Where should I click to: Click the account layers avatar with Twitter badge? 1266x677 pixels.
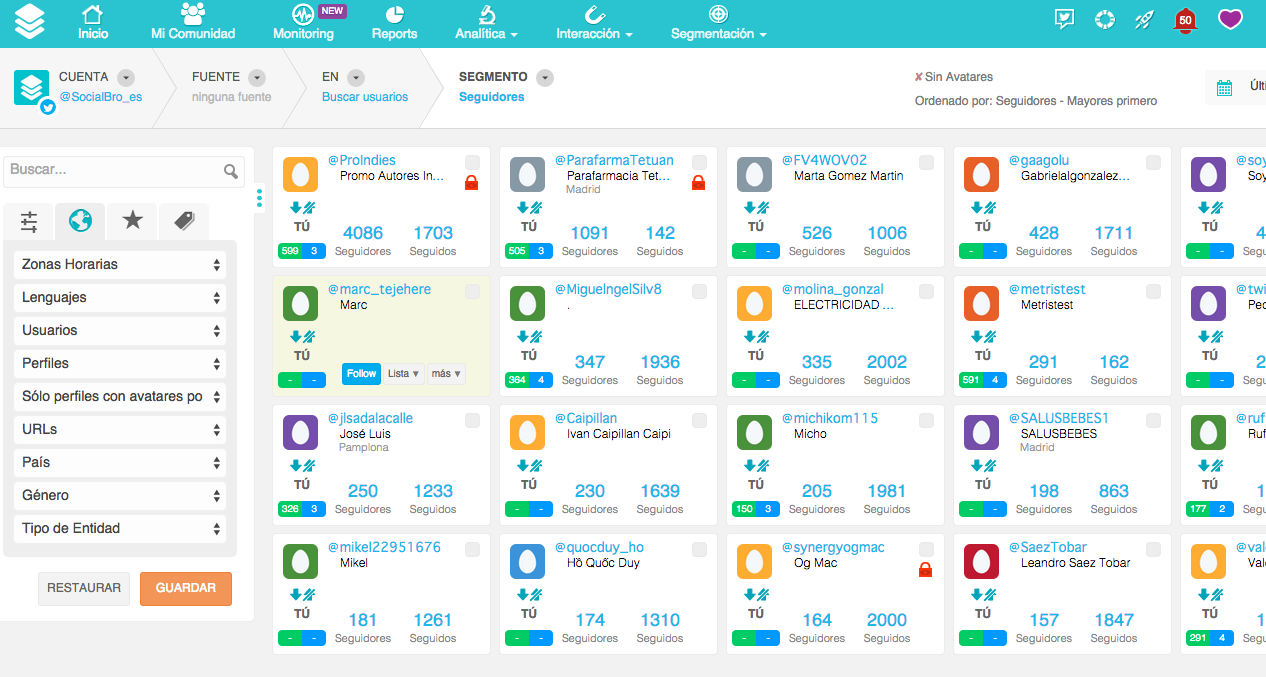coord(32,89)
